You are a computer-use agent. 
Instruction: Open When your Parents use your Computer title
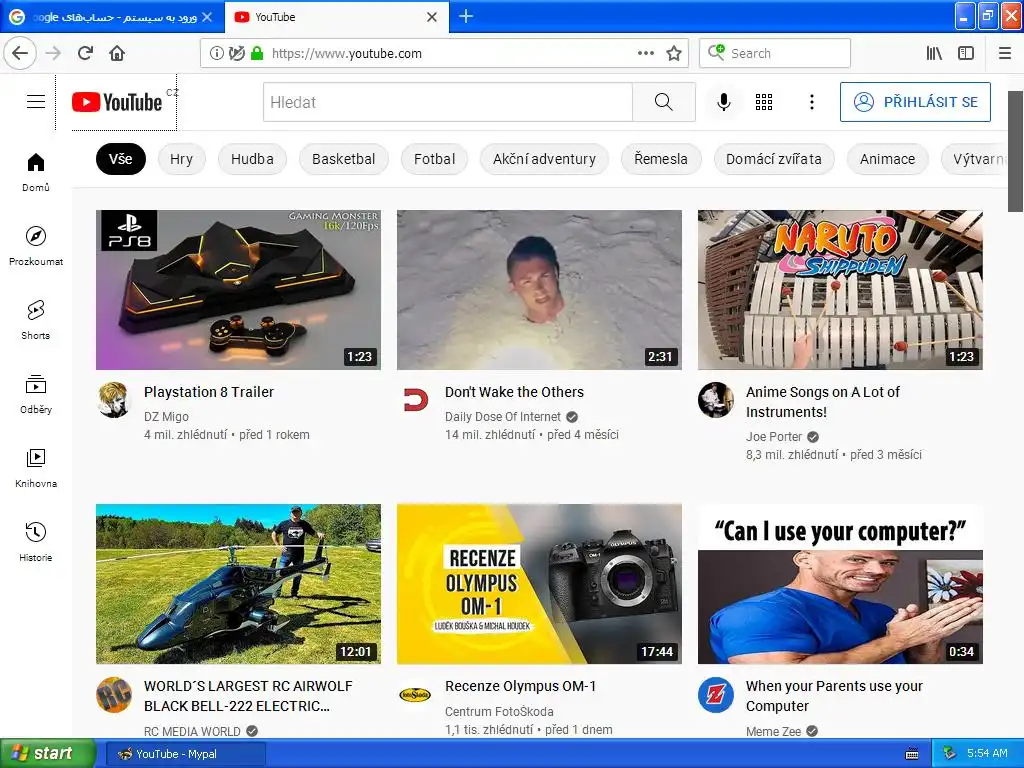(x=834, y=696)
